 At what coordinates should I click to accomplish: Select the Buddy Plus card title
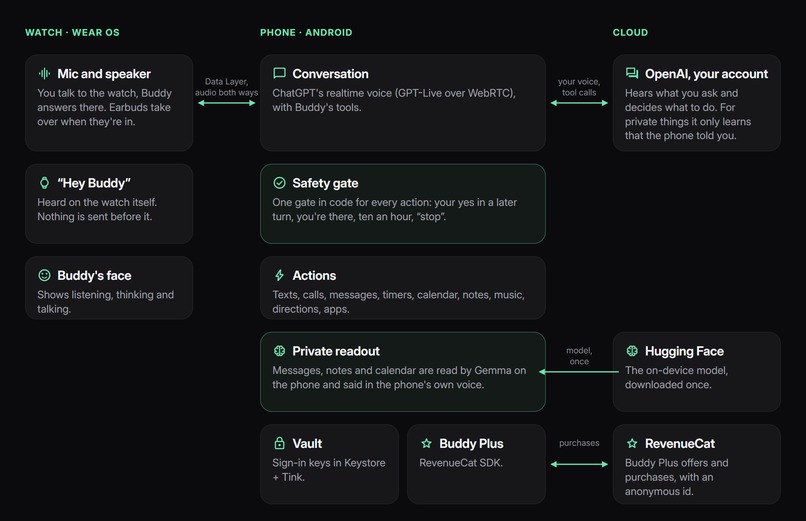(x=471, y=444)
